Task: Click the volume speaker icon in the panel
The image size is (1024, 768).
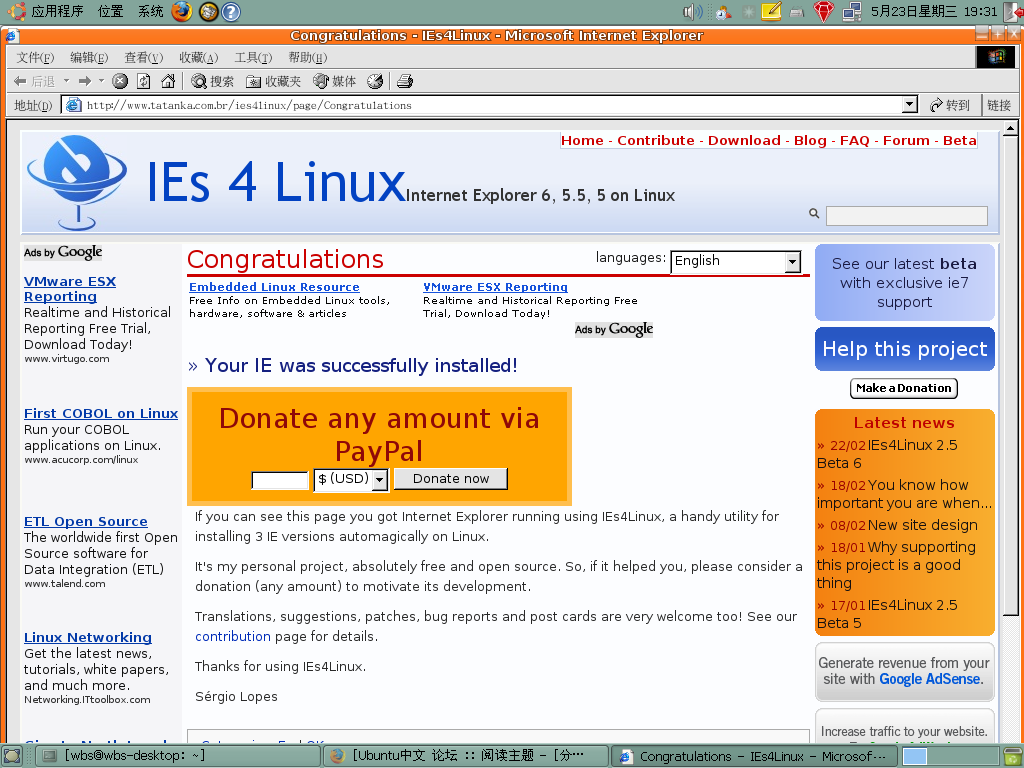Action: [x=692, y=11]
